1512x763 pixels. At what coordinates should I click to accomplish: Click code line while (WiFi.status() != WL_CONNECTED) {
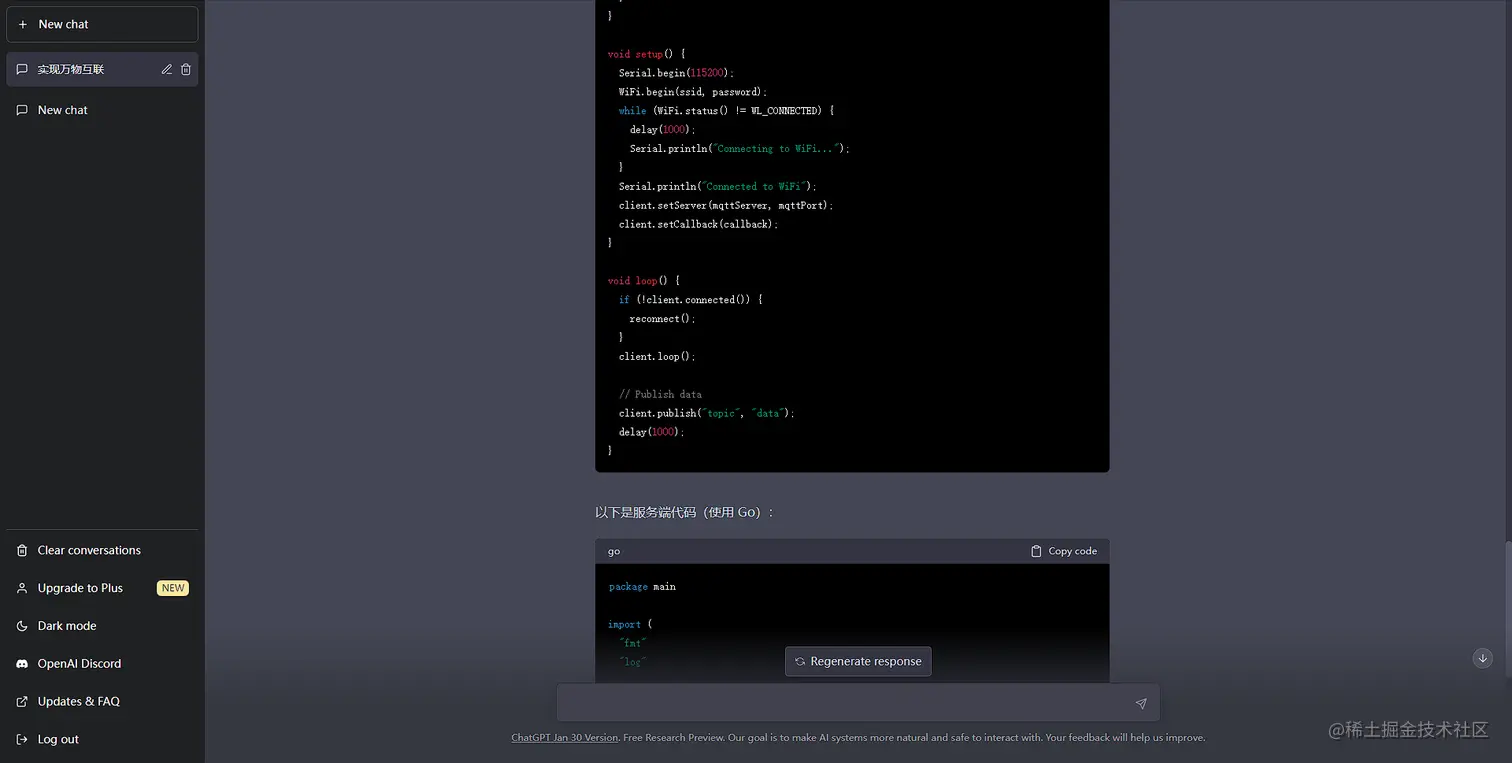tap(727, 111)
